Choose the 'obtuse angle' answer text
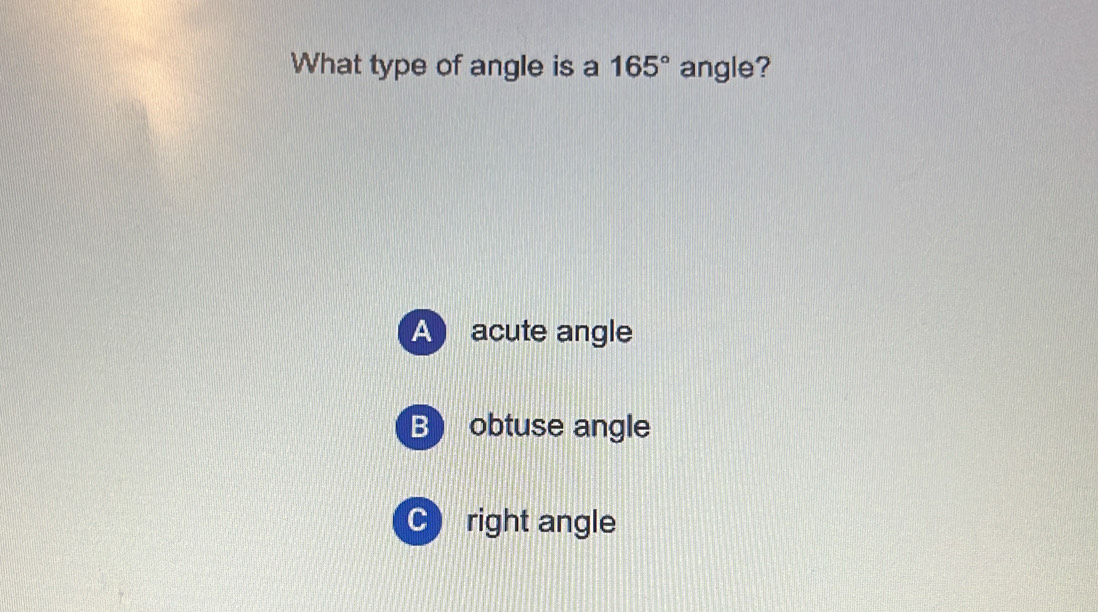 [x=559, y=427]
